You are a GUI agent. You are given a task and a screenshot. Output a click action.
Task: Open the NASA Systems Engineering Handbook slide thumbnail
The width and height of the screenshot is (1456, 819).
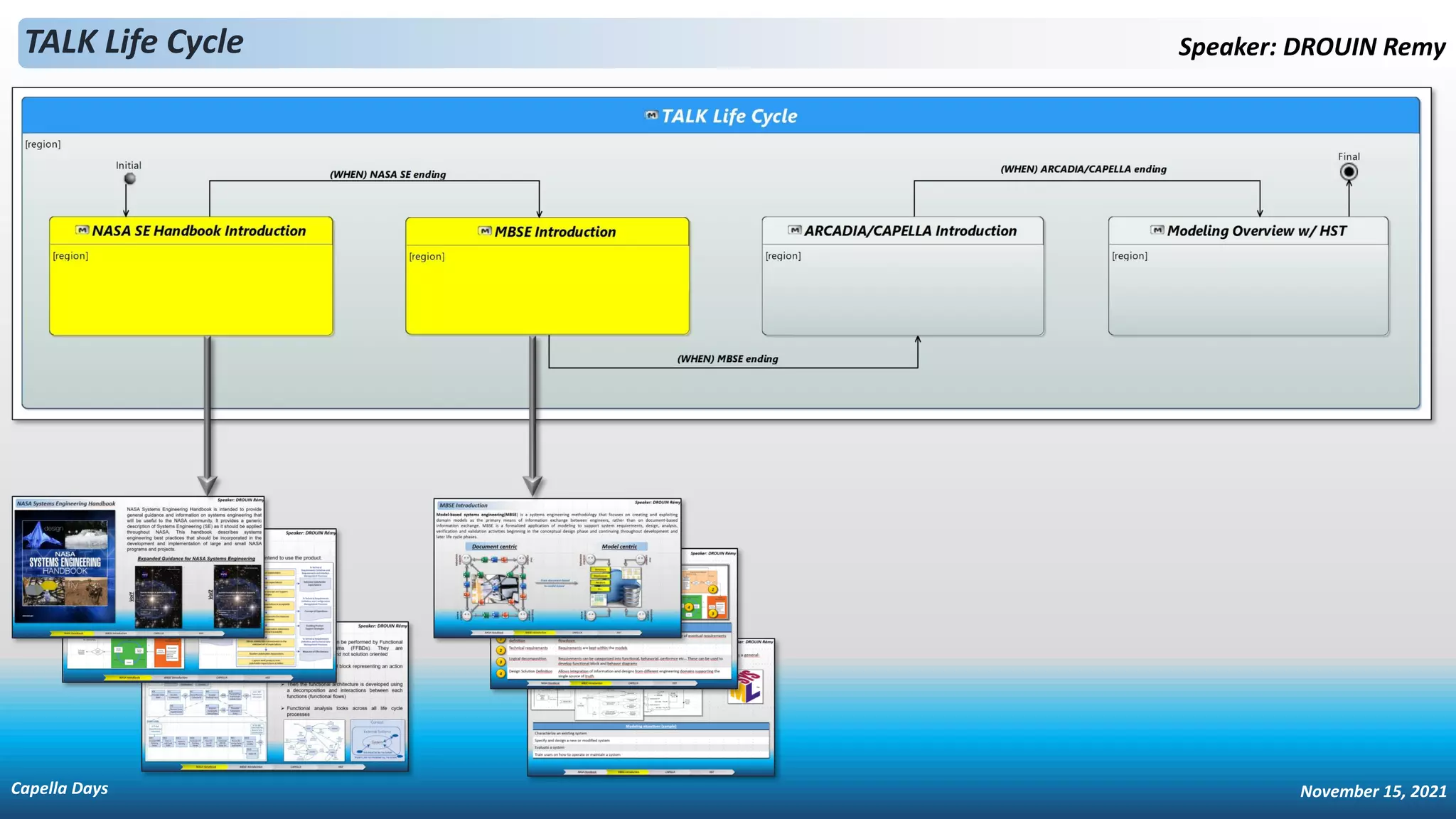139,567
